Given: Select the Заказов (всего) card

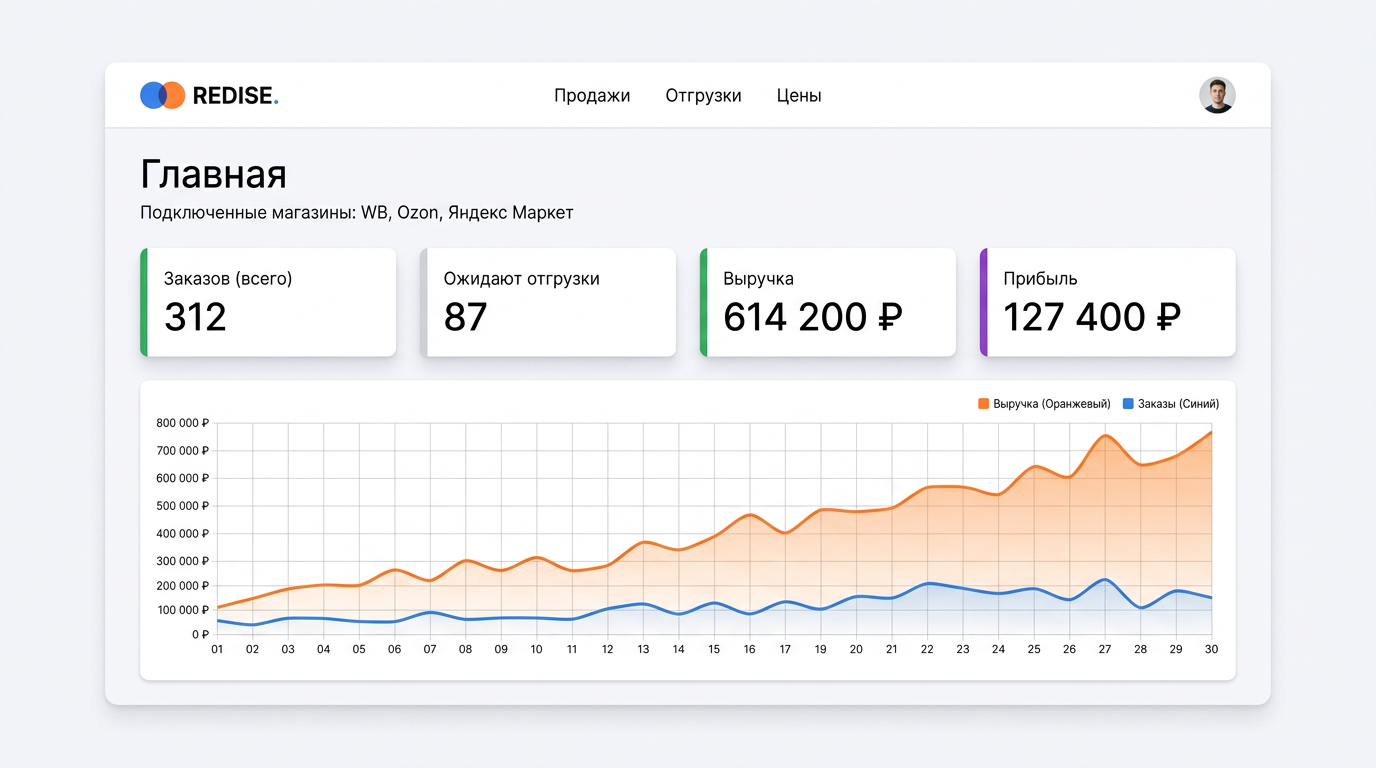Looking at the screenshot, I should [268, 302].
